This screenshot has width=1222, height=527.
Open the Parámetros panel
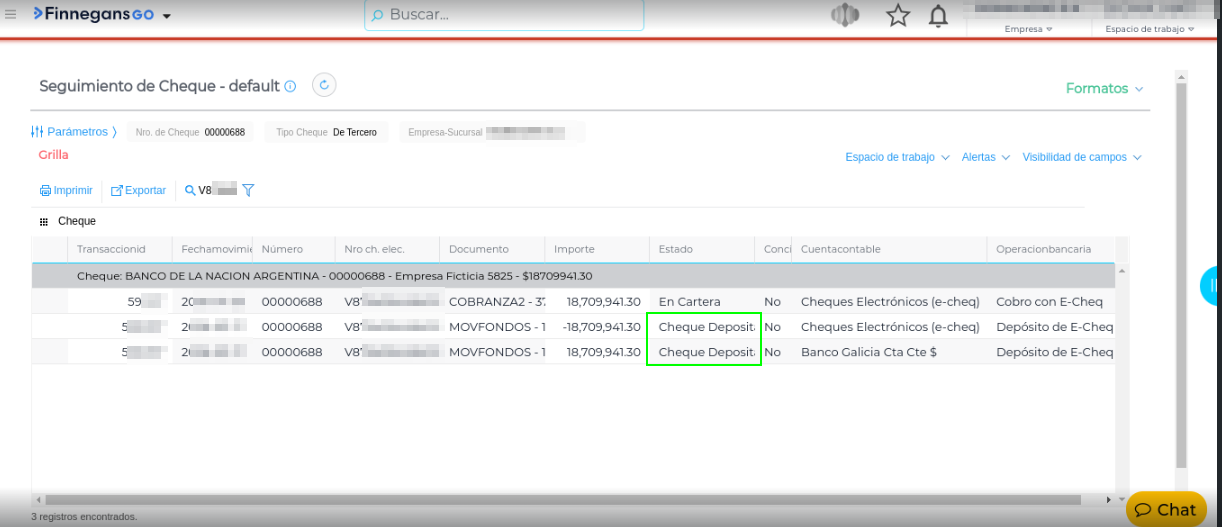click(75, 132)
